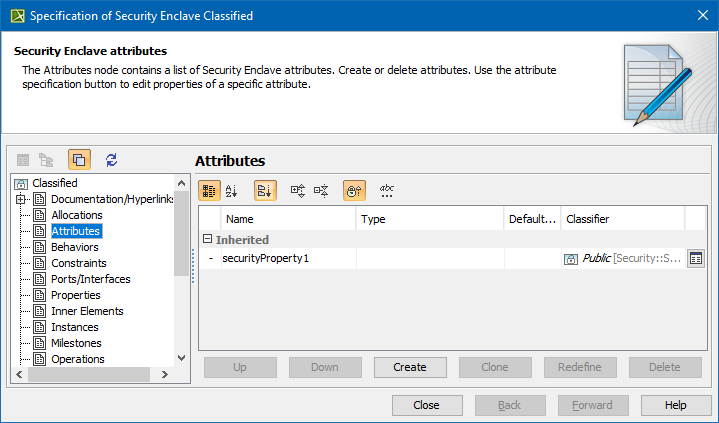
Task: Expand the Documentation/Hyperlinks tree node
Action: point(21,199)
